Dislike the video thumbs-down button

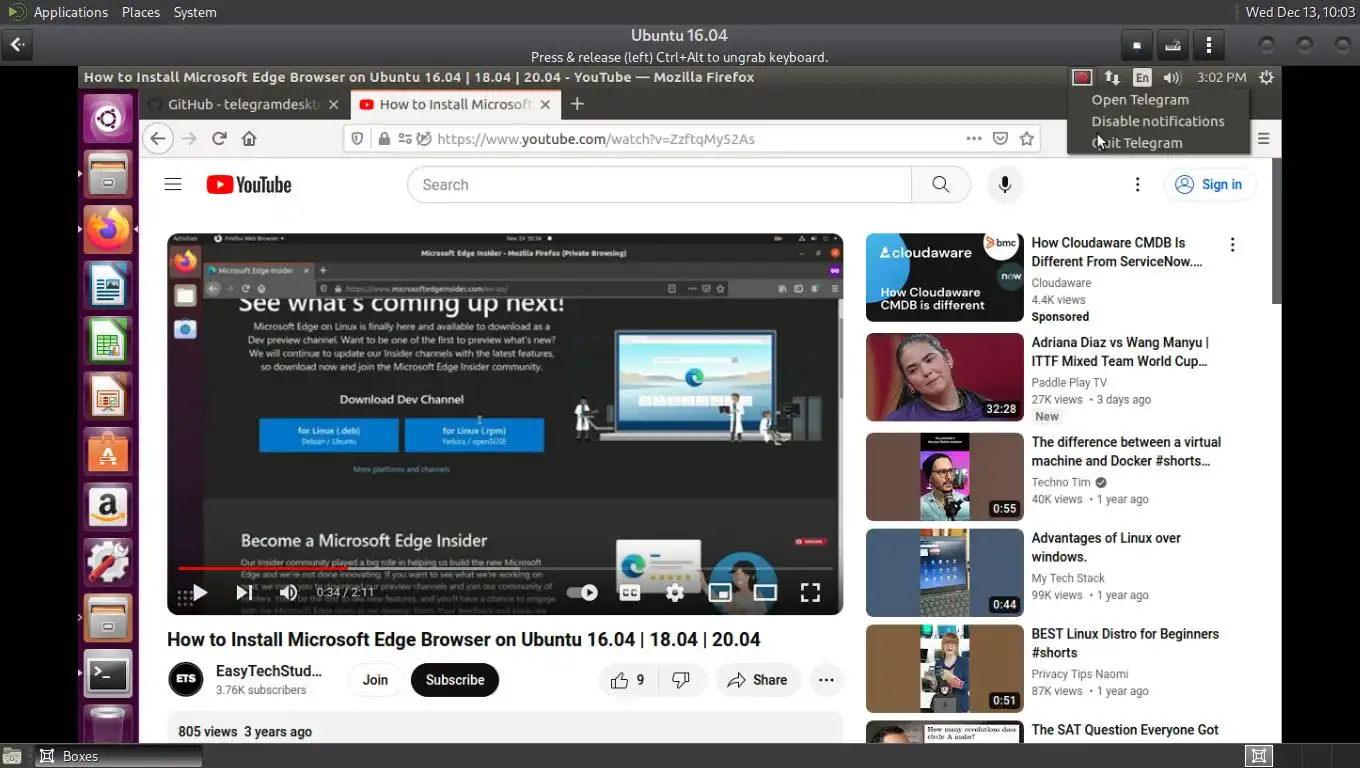(682, 680)
